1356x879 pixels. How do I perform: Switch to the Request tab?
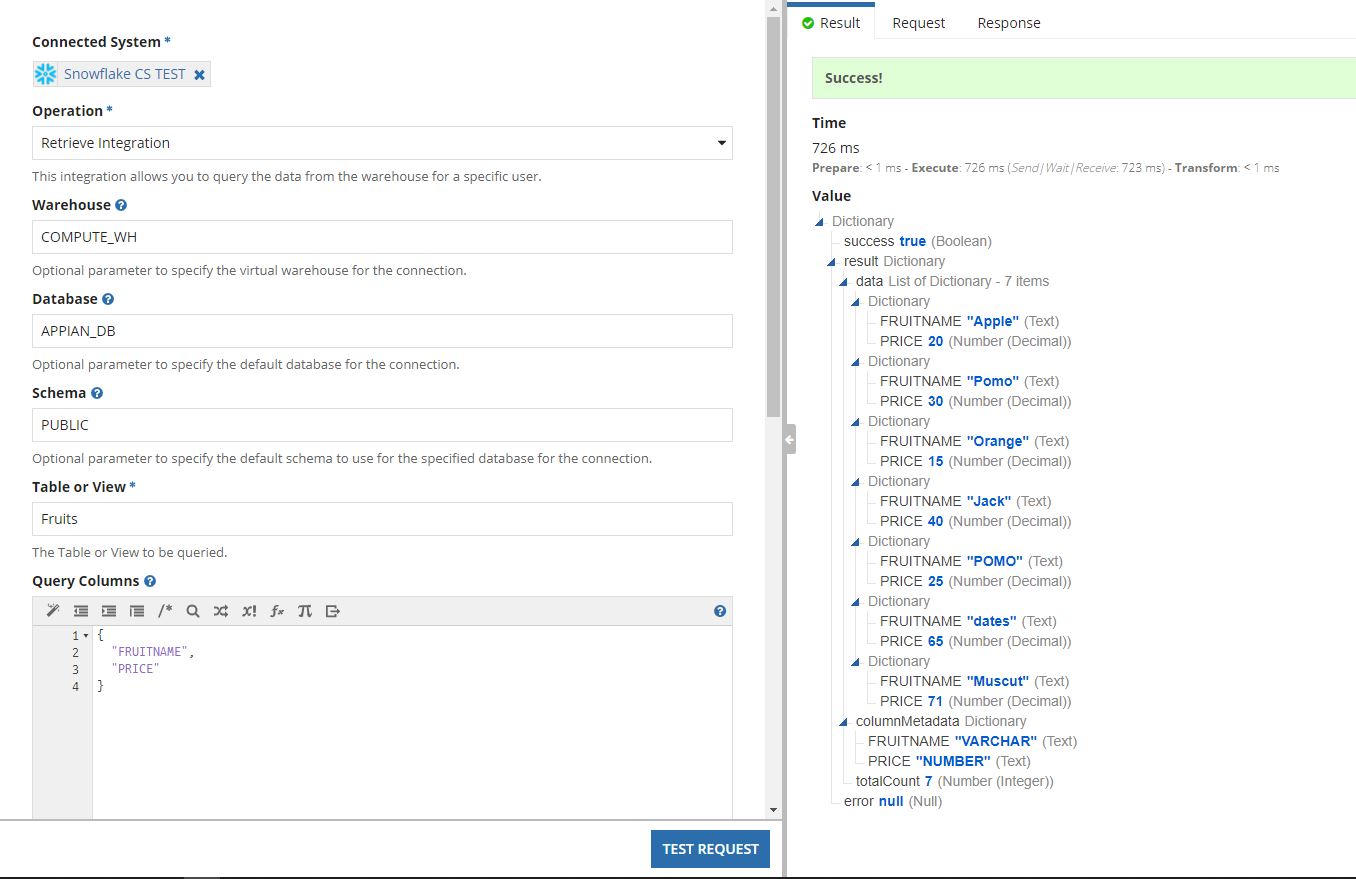[x=918, y=23]
